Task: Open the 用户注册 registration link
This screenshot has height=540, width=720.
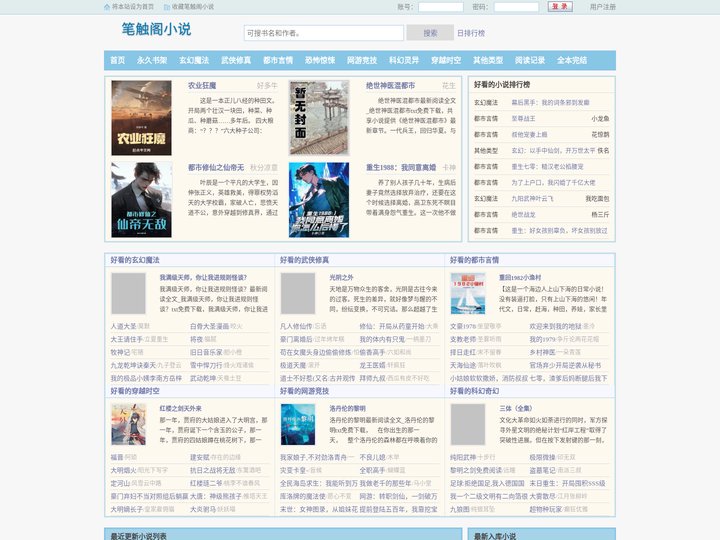Action: coord(602,7)
